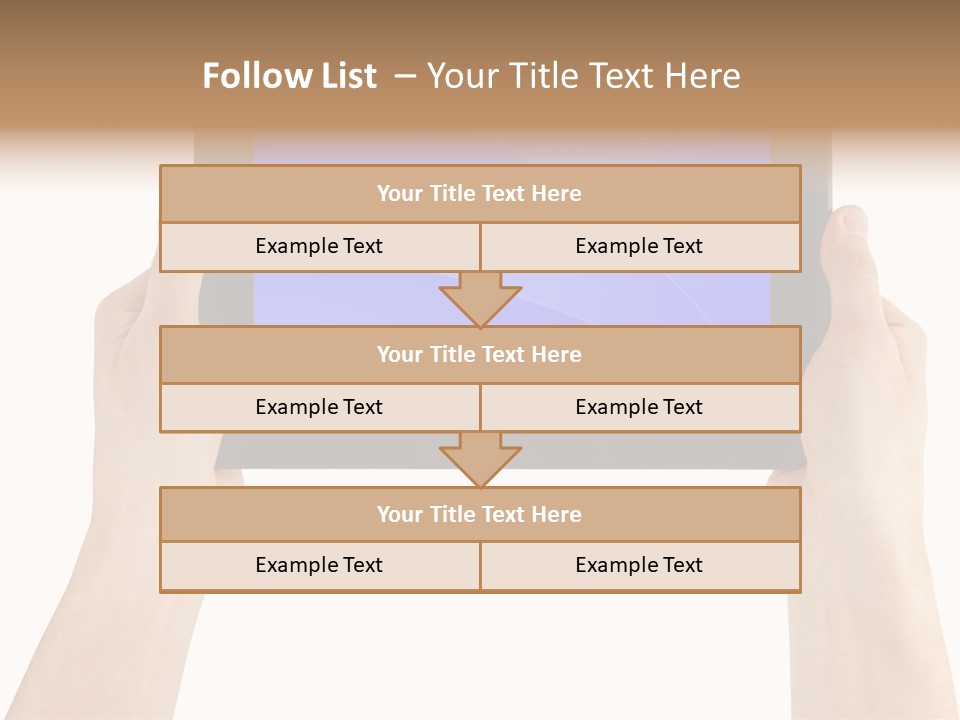
Task: Click the right thumb on the tablet edge
Action: point(852,240)
